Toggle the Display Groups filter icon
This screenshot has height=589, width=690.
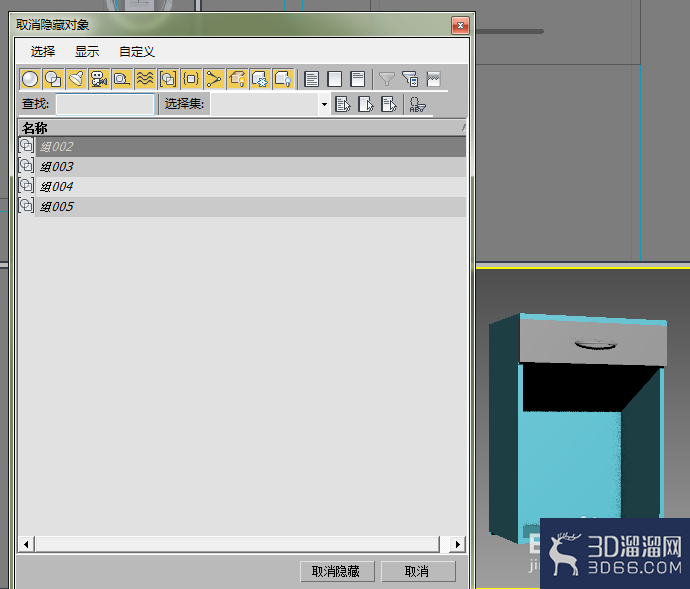click(x=168, y=79)
